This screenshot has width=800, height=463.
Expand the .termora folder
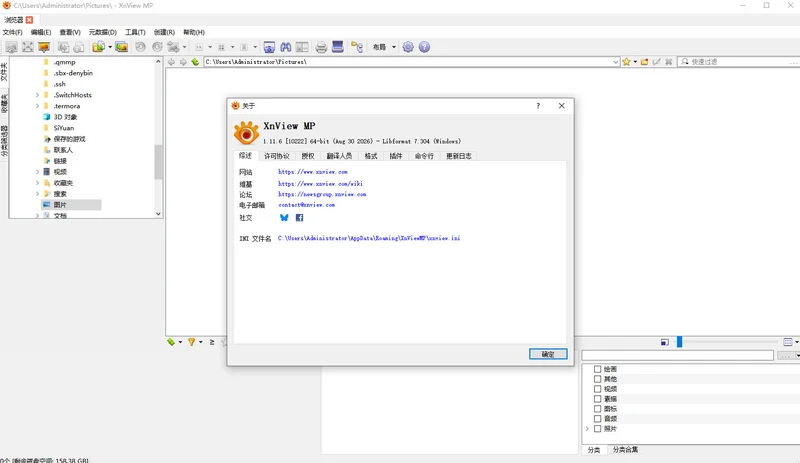[x=37, y=106]
